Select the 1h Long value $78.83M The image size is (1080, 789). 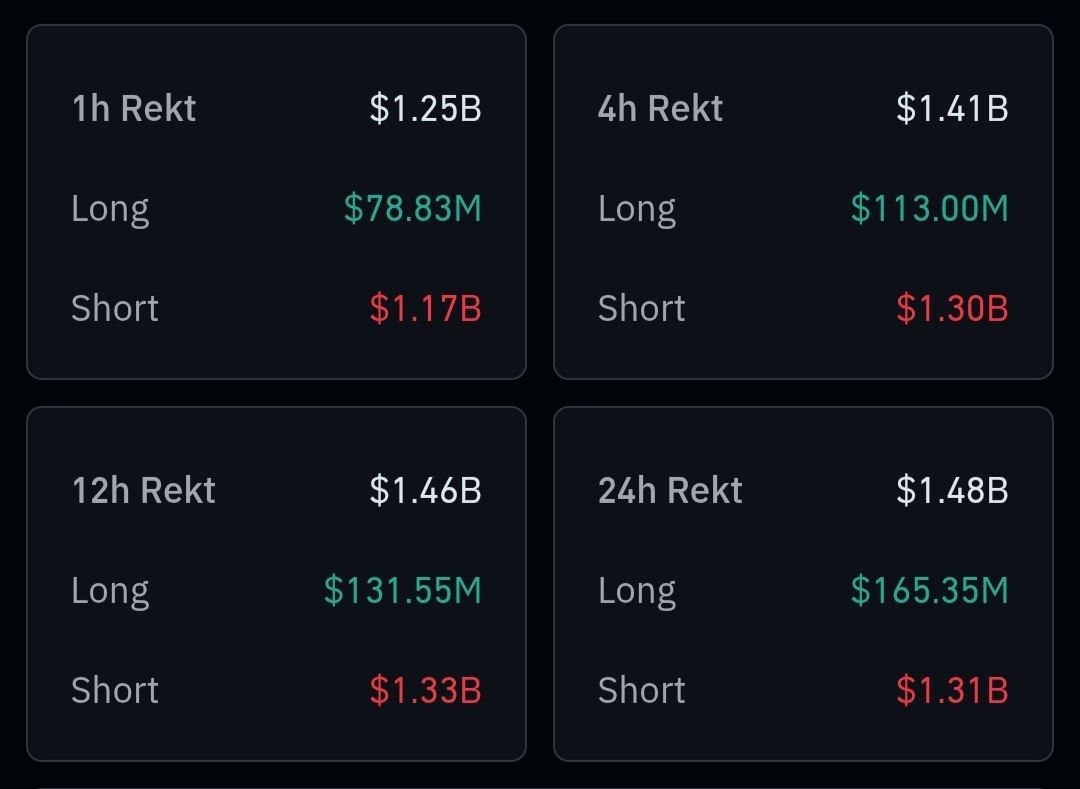click(x=413, y=208)
